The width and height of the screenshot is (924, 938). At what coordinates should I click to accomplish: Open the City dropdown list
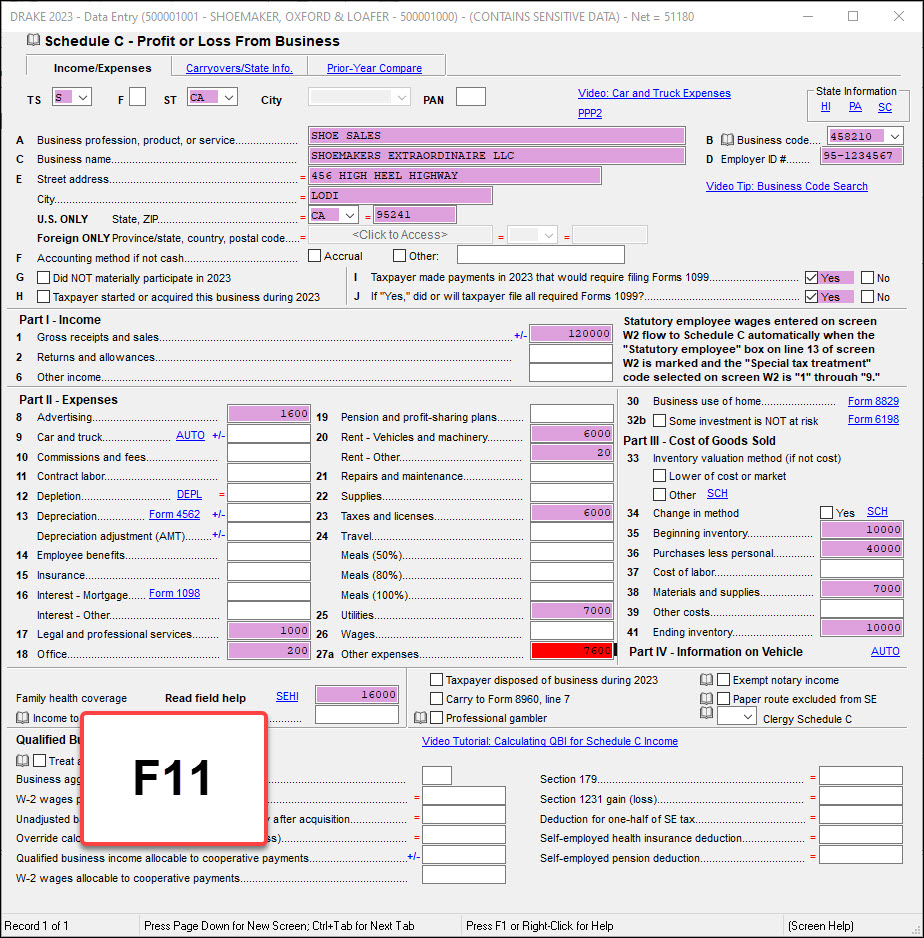point(402,97)
